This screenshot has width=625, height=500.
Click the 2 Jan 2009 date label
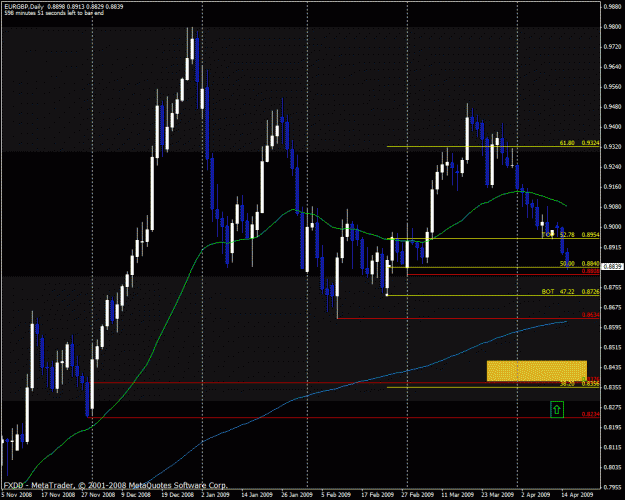216,495
